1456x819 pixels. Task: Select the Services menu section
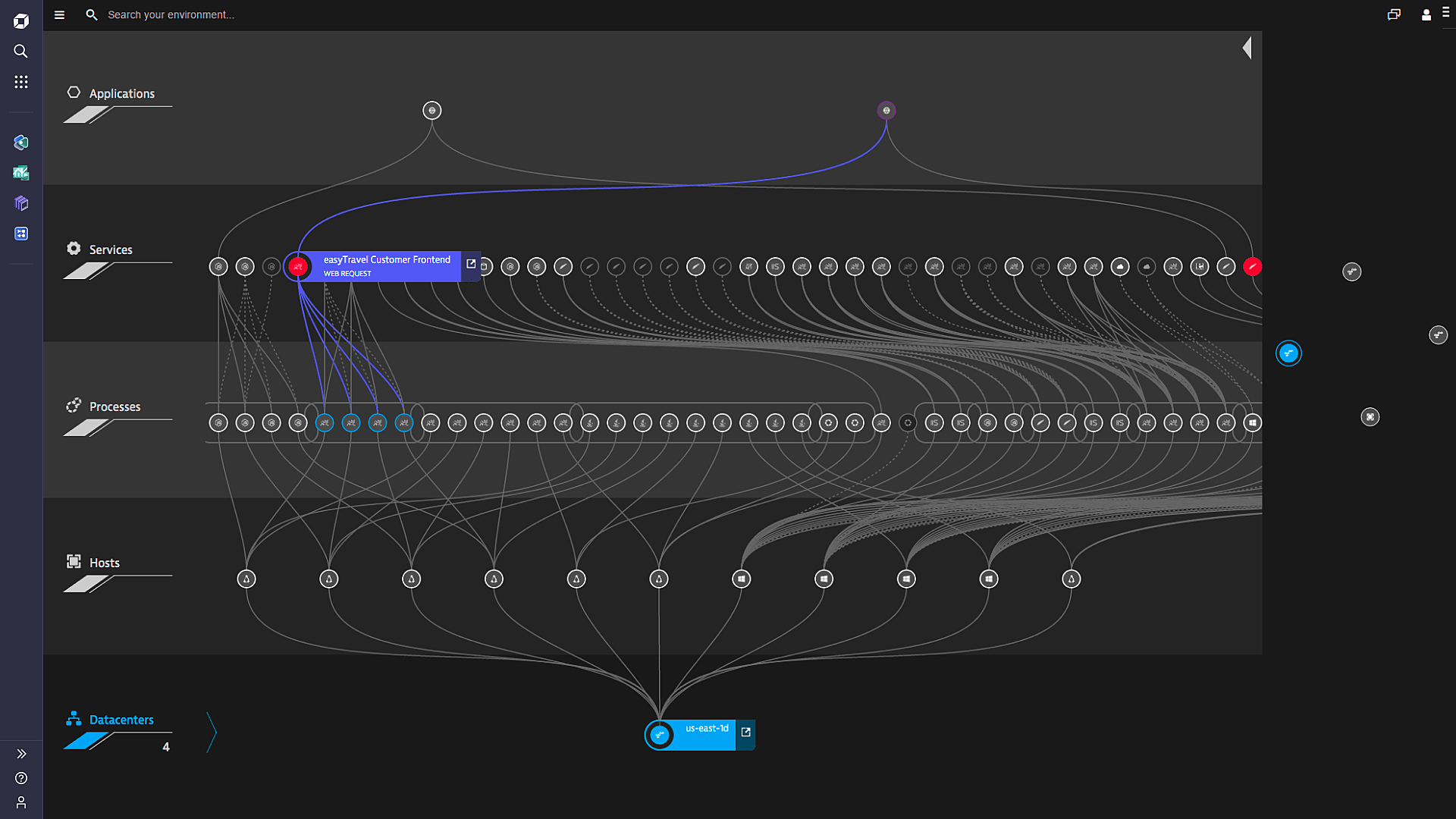[x=110, y=249]
